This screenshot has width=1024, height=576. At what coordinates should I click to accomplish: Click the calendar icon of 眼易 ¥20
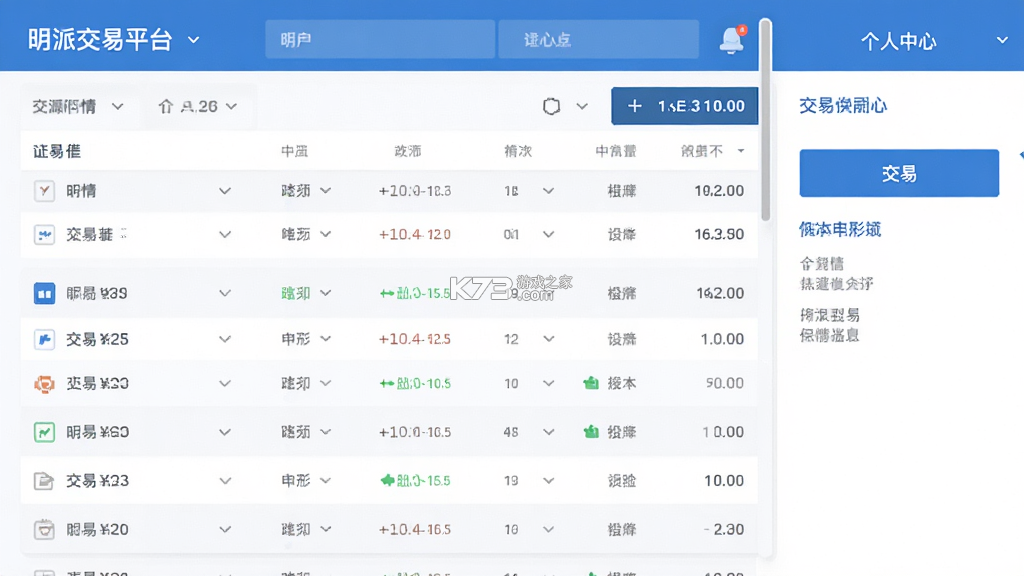coord(44,529)
